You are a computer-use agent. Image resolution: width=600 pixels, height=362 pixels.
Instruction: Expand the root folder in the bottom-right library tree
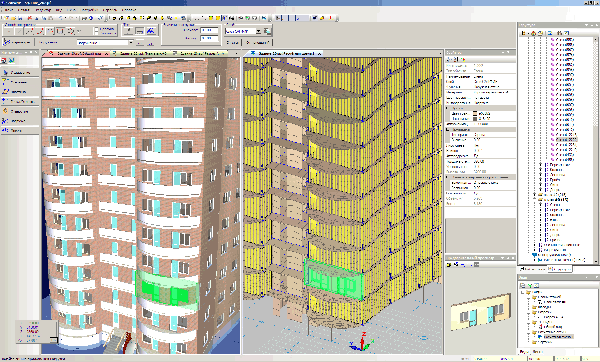point(523,292)
